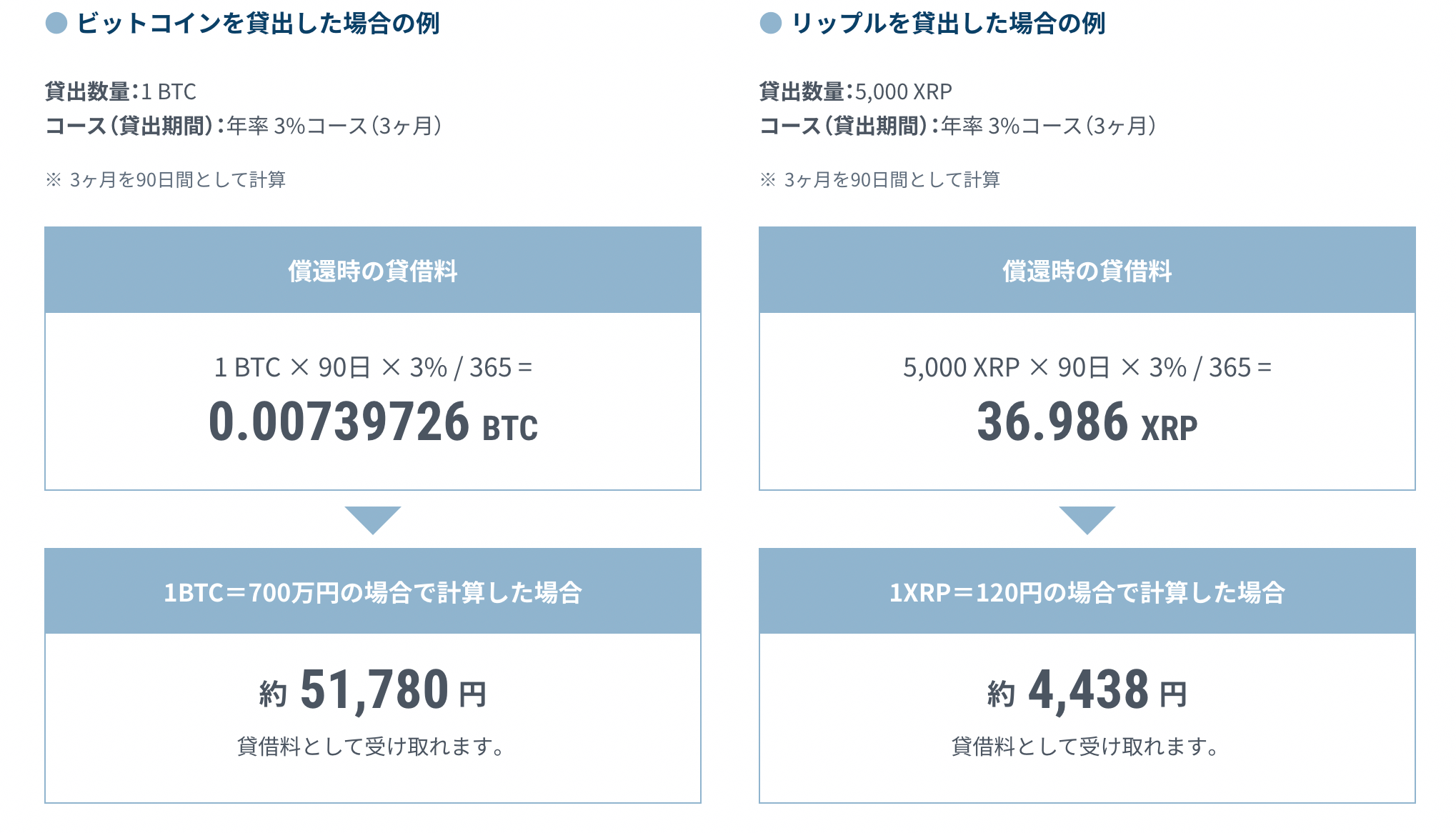Click left note 3ヶ月を90日間として計算
This screenshot has width=1456, height=833.
pos(166,179)
